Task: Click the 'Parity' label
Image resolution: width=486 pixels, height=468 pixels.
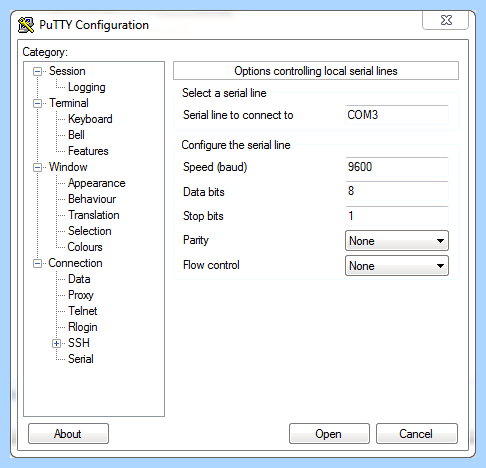Action: click(x=196, y=240)
